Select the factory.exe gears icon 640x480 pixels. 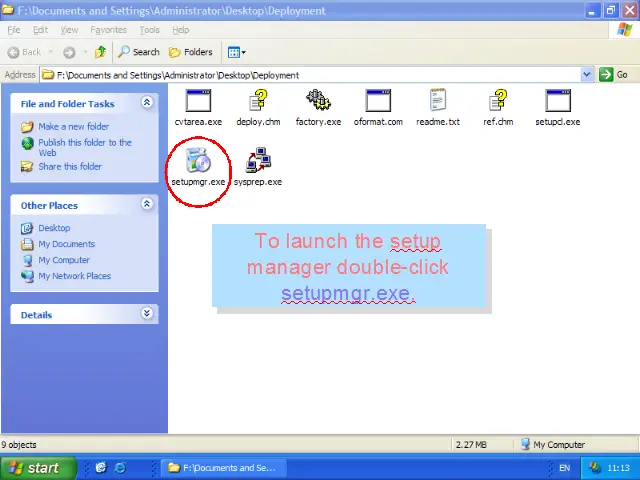(318, 100)
